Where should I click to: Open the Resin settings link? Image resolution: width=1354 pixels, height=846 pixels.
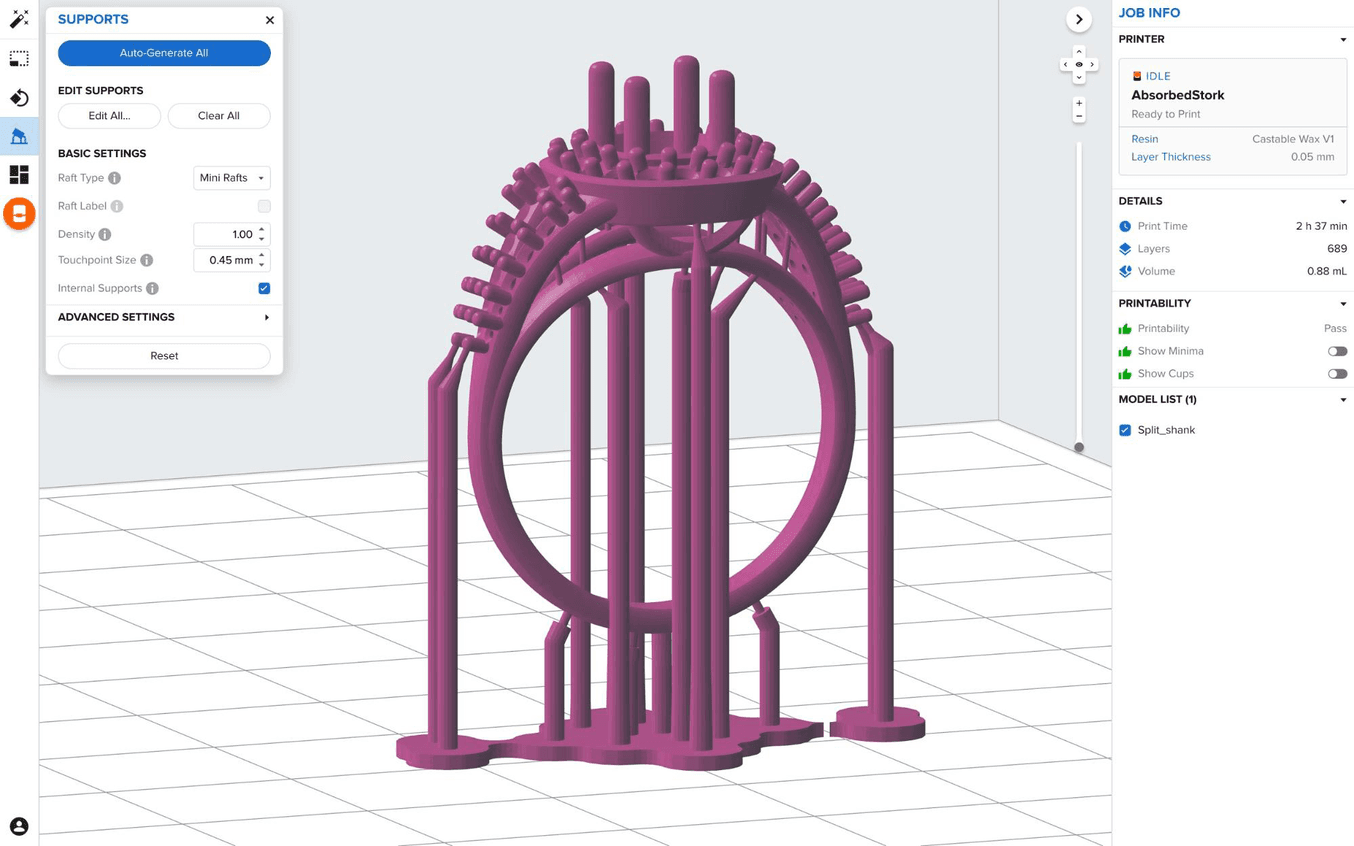coord(1144,139)
